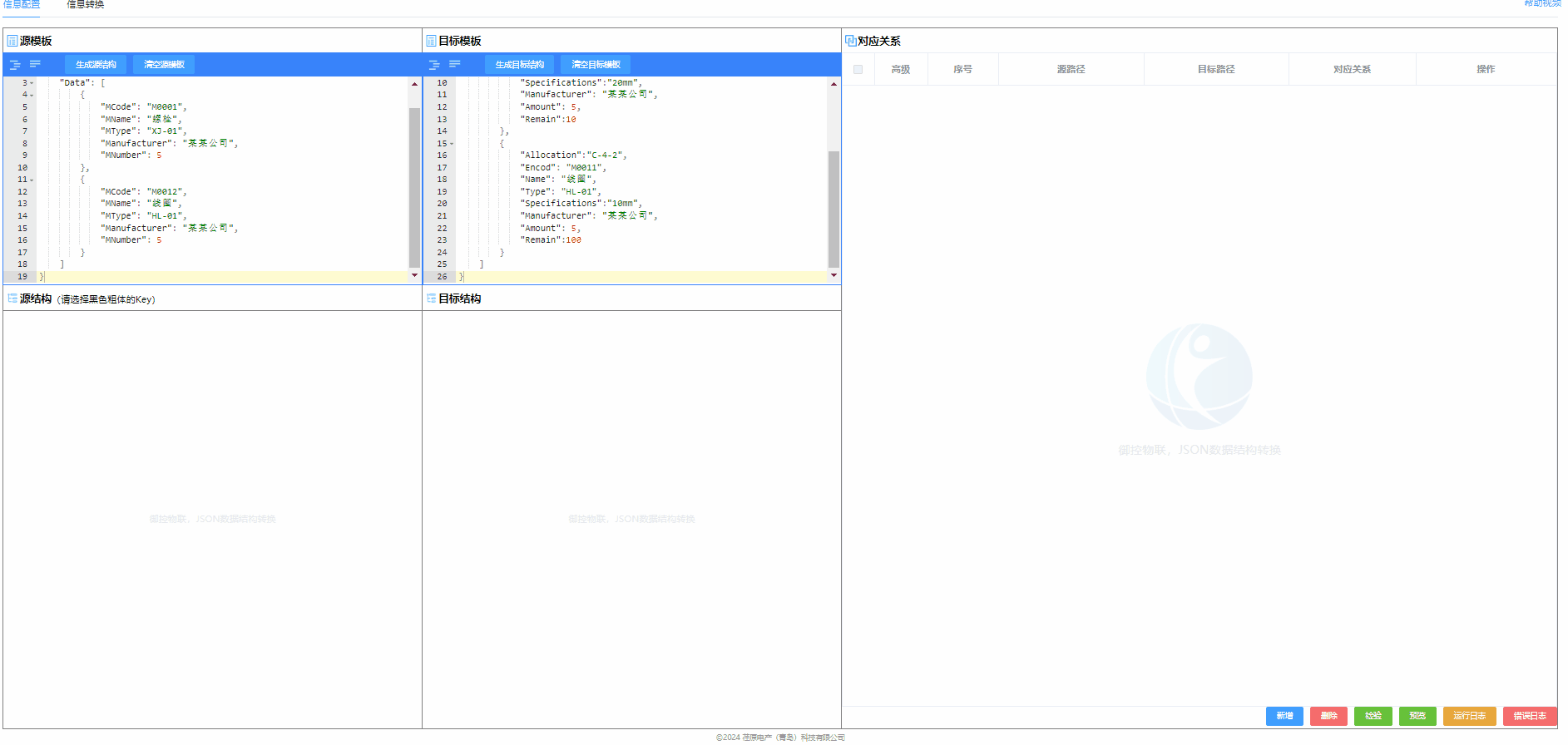
Task: Click the ©2024 company footer text
Action: click(780, 738)
